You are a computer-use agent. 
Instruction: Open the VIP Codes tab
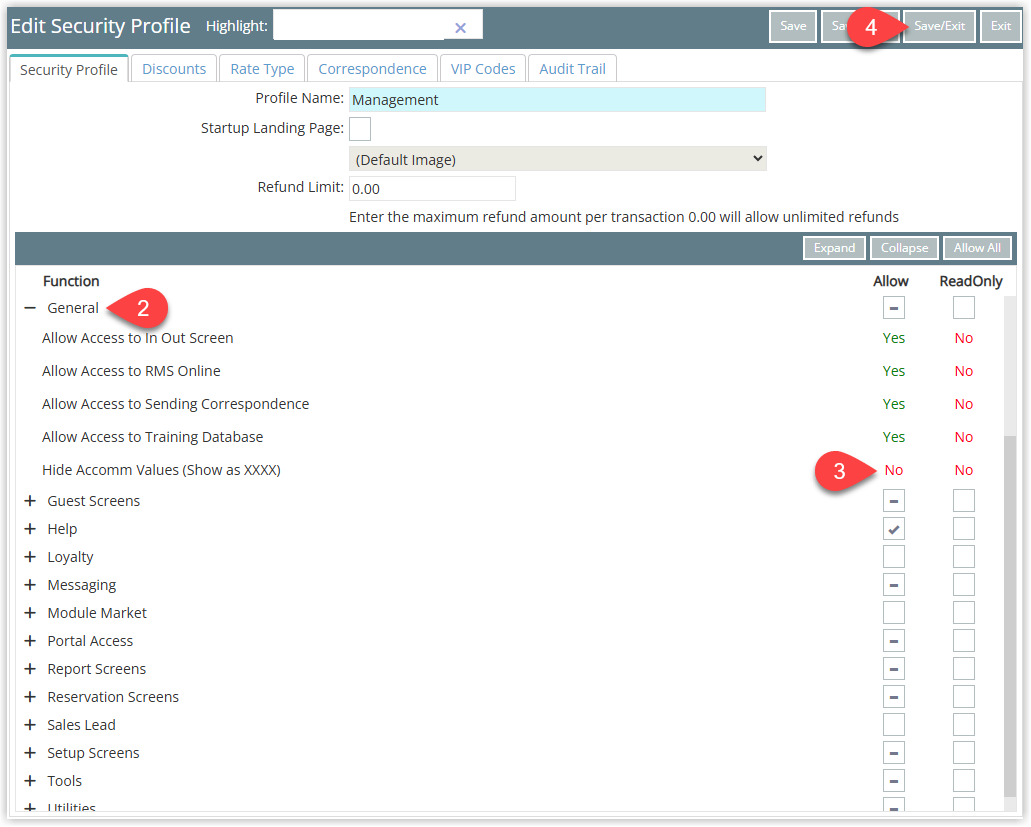[x=483, y=68]
